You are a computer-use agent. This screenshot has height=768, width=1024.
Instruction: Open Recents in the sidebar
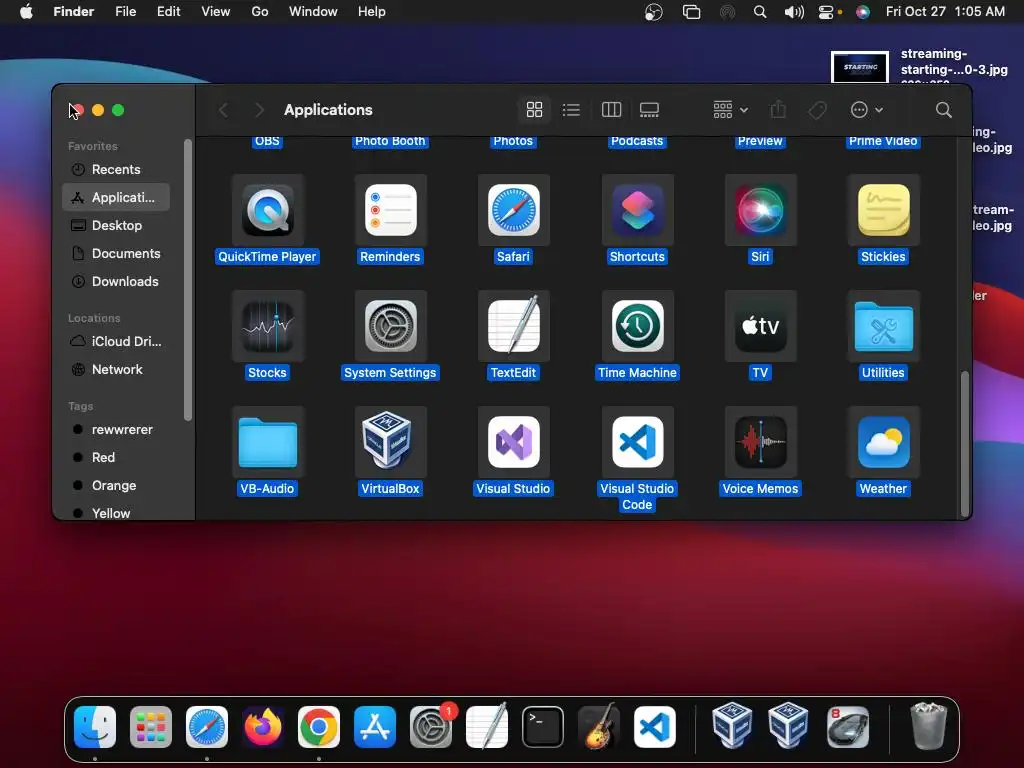click(x=116, y=169)
